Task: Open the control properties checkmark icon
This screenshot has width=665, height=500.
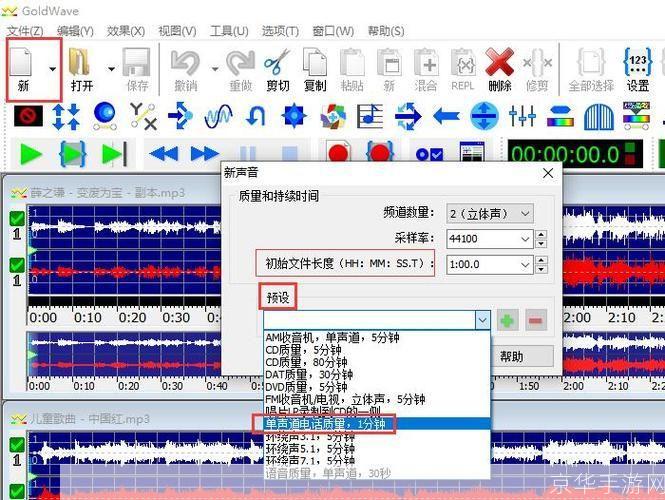Action: [429, 154]
